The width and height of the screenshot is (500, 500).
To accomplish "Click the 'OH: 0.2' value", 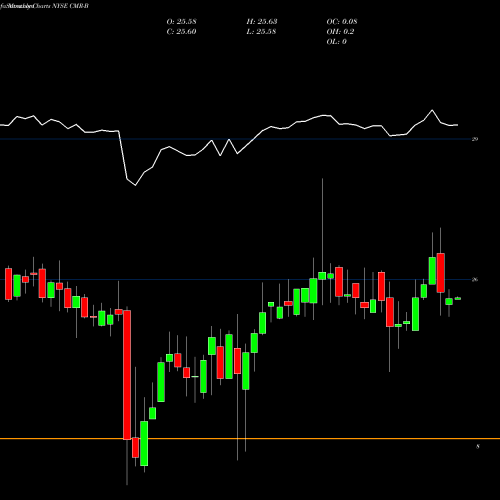I will click(340, 32).
